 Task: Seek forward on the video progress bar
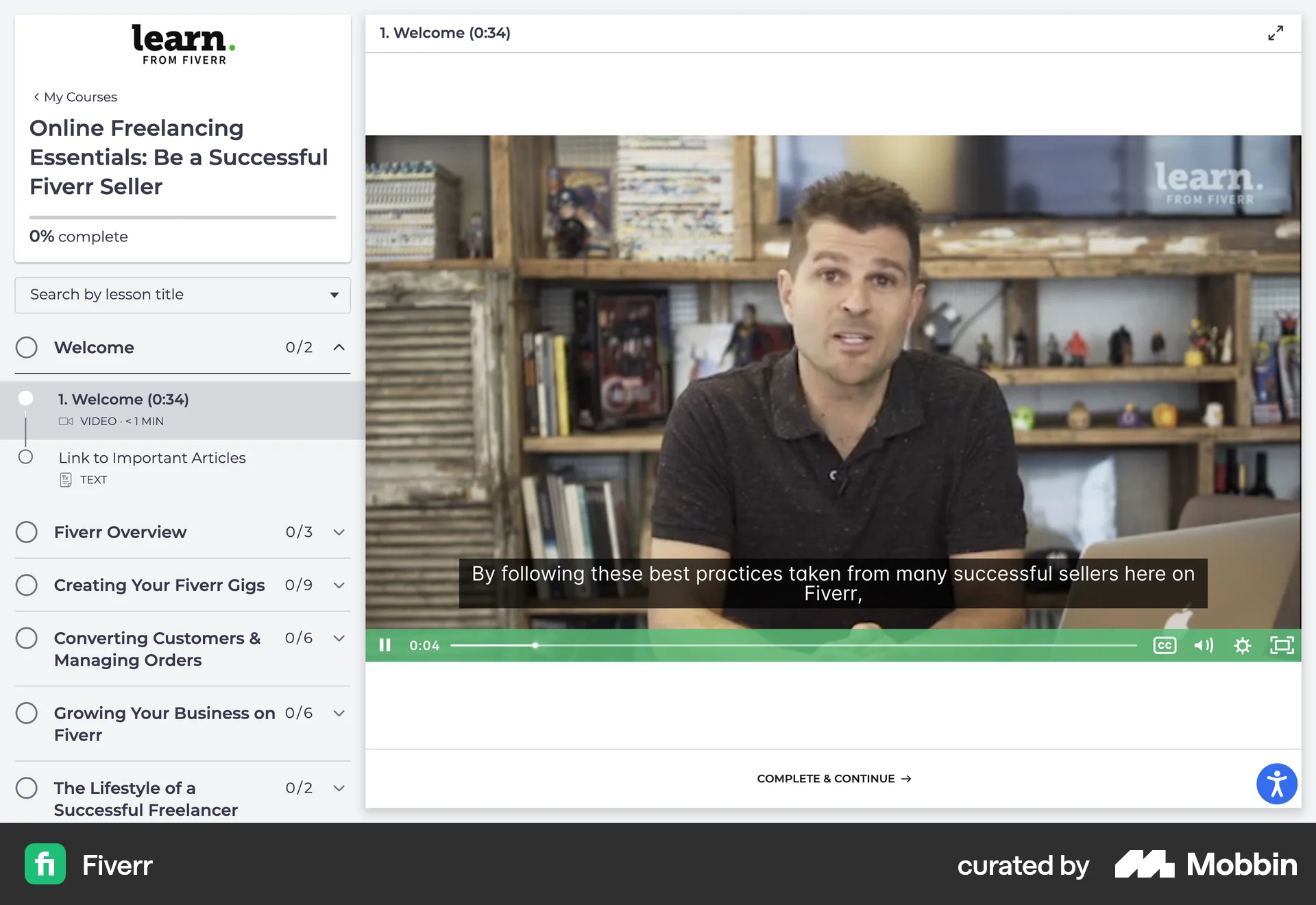tap(822, 645)
